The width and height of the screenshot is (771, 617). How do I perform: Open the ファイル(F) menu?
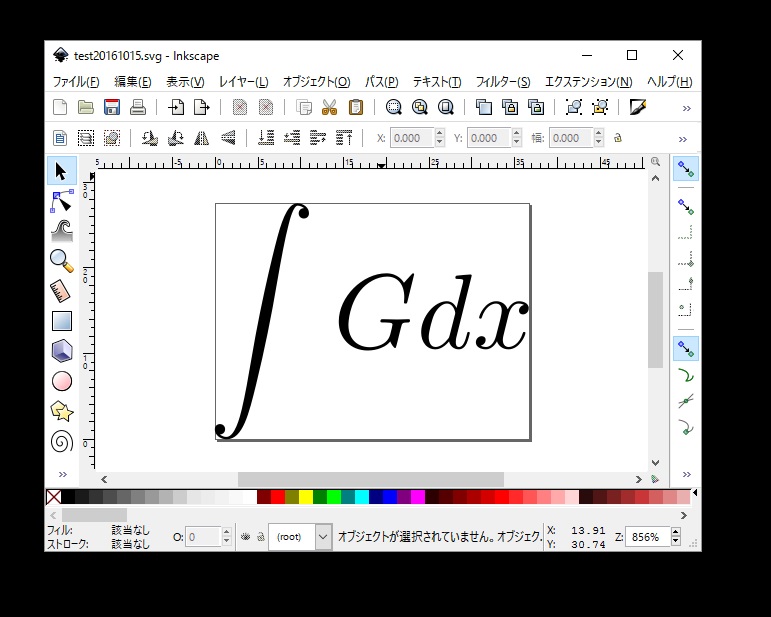pos(76,82)
